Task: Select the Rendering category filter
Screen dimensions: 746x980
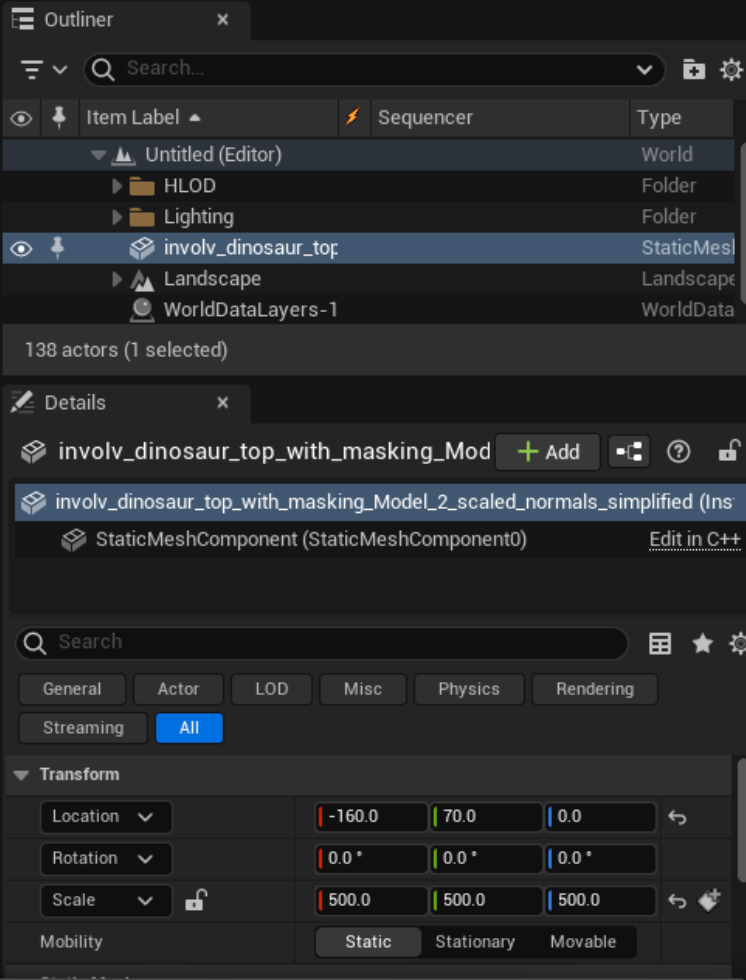Action: pyautogui.click(x=594, y=689)
